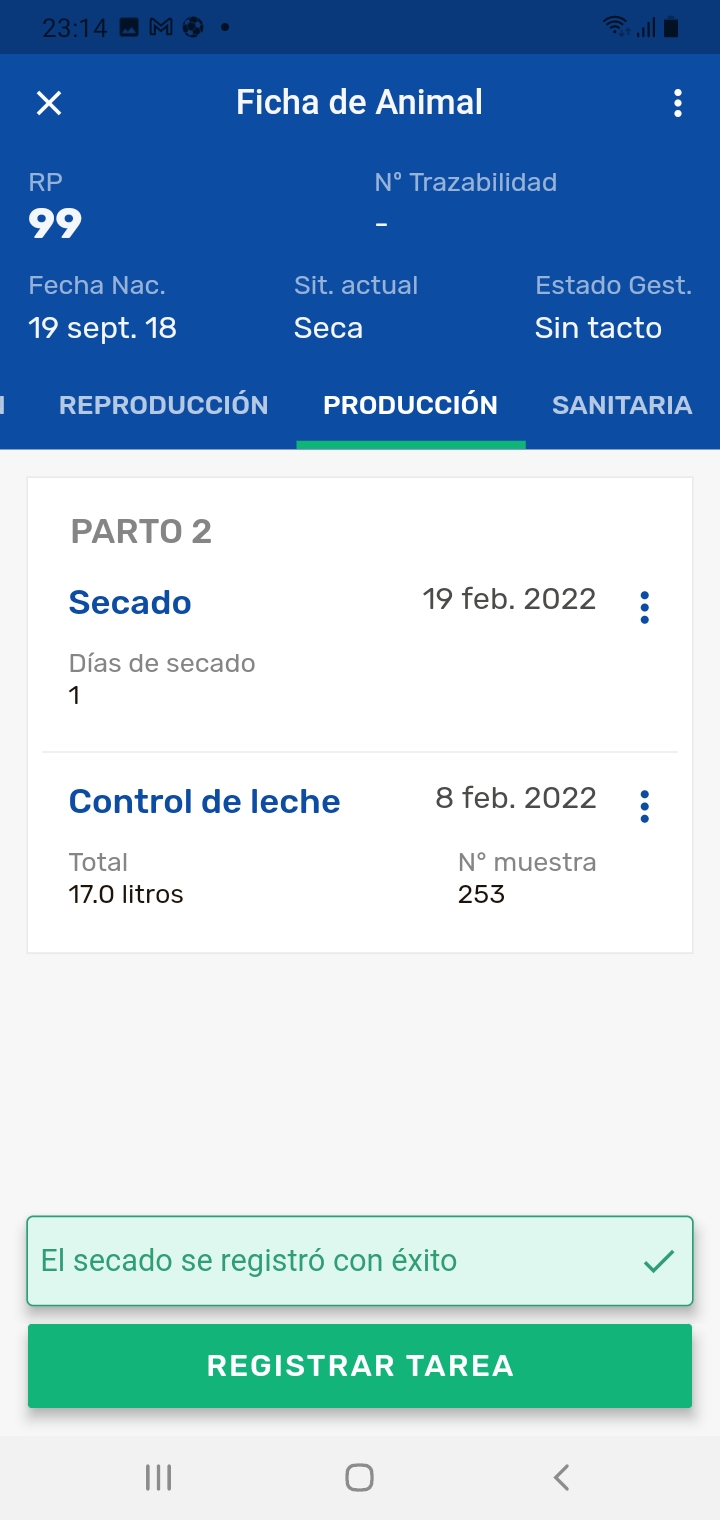
Task: Open options menu for Control de leche
Action: (644, 806)
